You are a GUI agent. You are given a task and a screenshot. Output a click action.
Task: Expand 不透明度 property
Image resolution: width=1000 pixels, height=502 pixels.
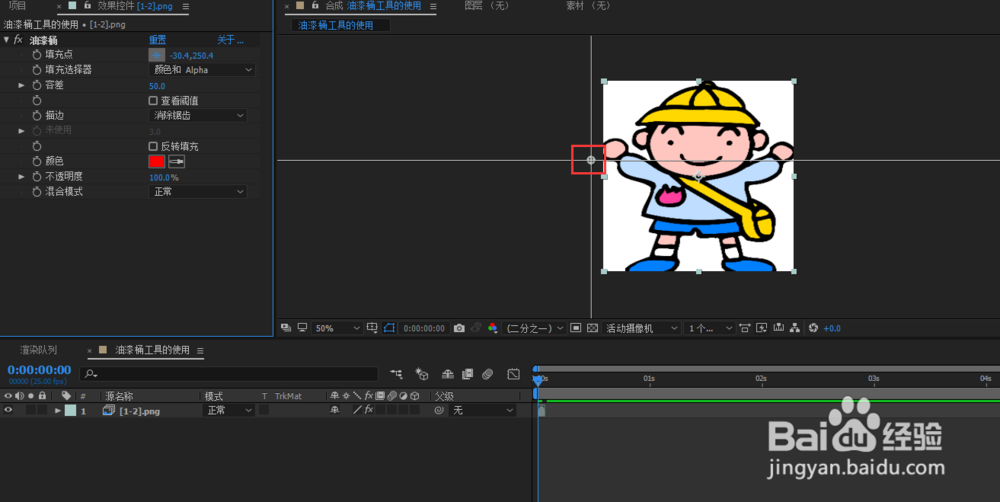click(21, 177)
